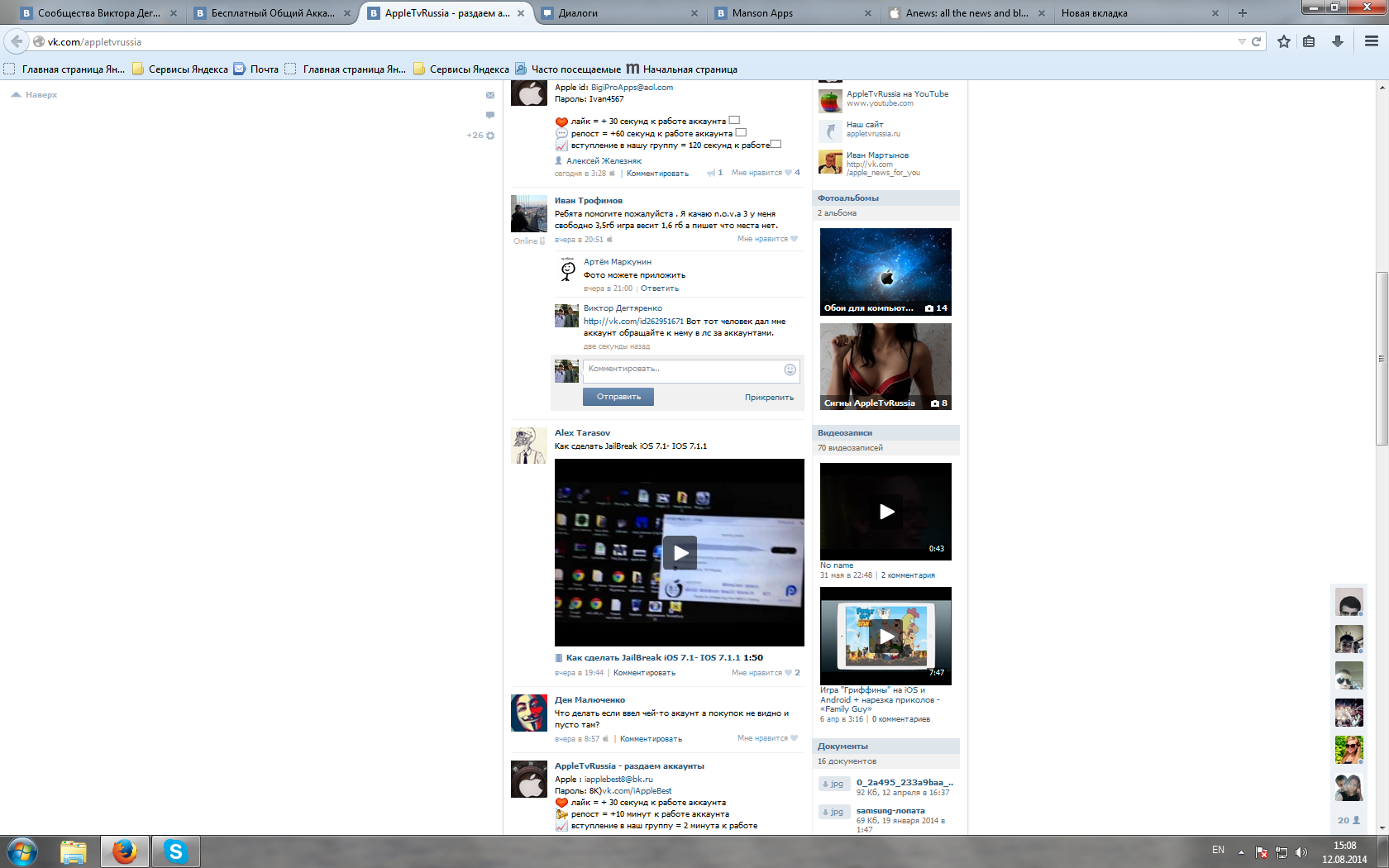The width and height of the screenshot is (1389, 868).
Task: Switch to the Новая вкладка tab
Action: (1140, 13)
